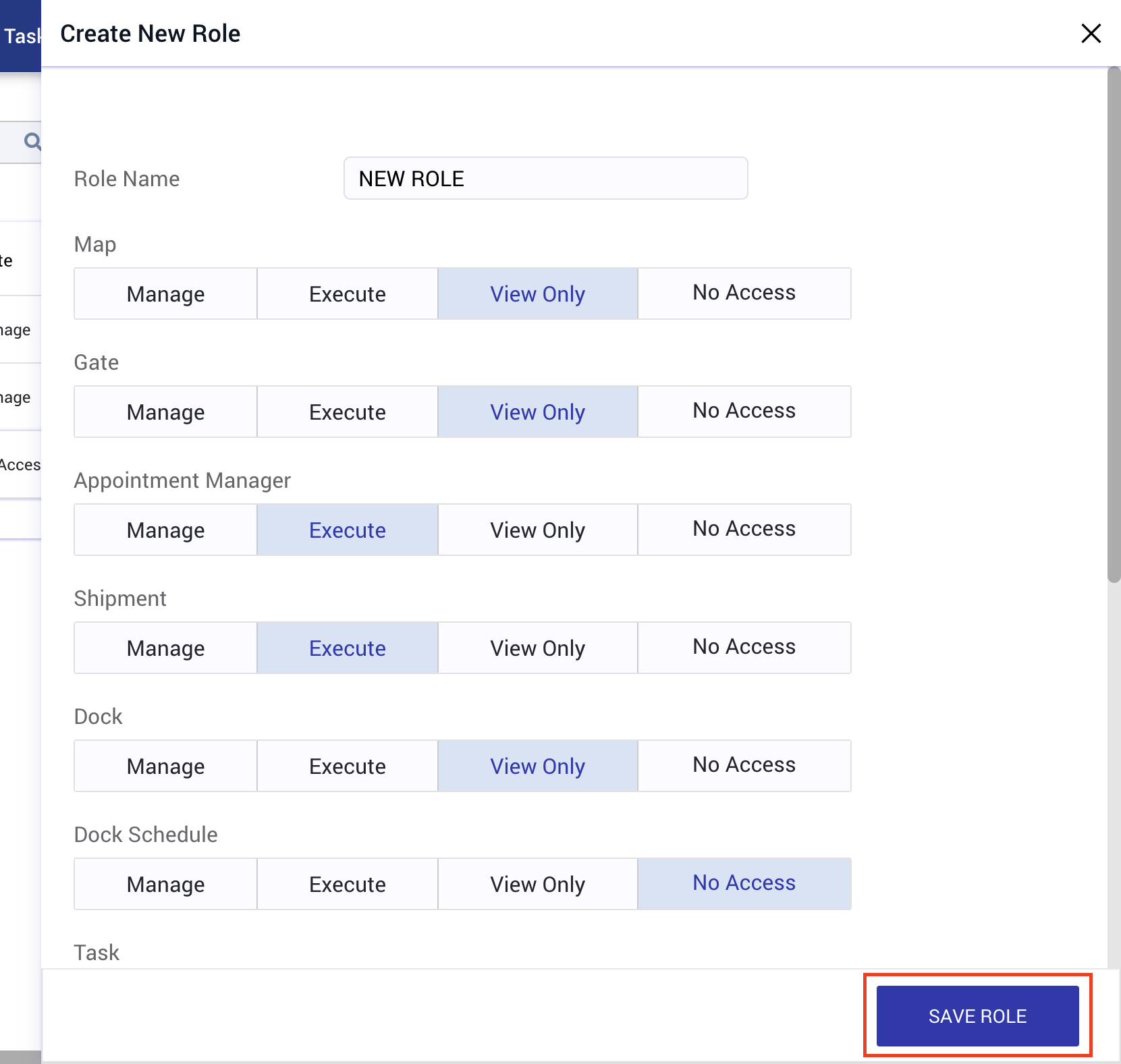Select Execute permission for Gate
Image resolution: width=1121 pixels, height=1064 pixels.
pos(347,412)
